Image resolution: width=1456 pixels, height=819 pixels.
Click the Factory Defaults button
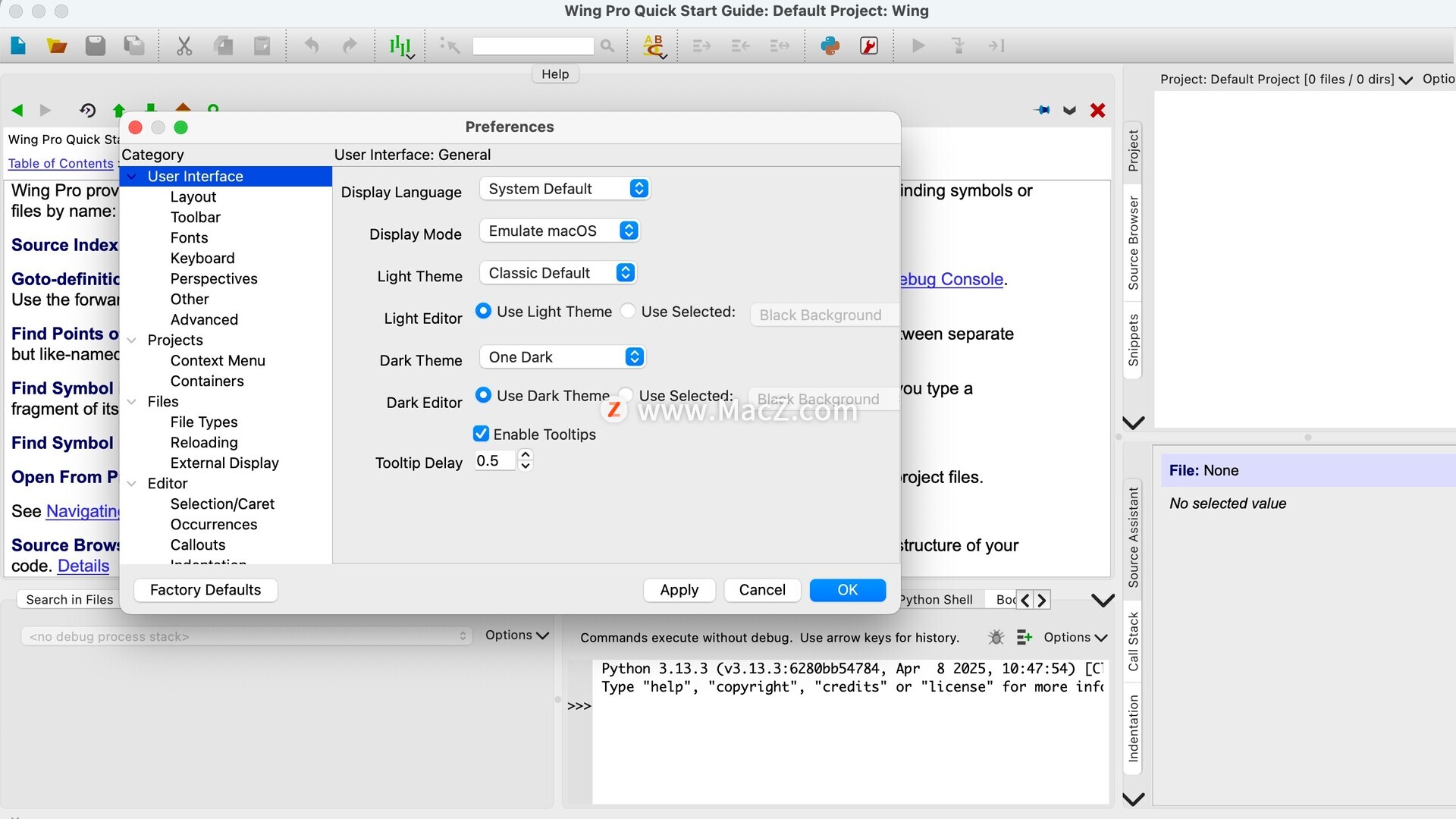click(x=206, y=590)
